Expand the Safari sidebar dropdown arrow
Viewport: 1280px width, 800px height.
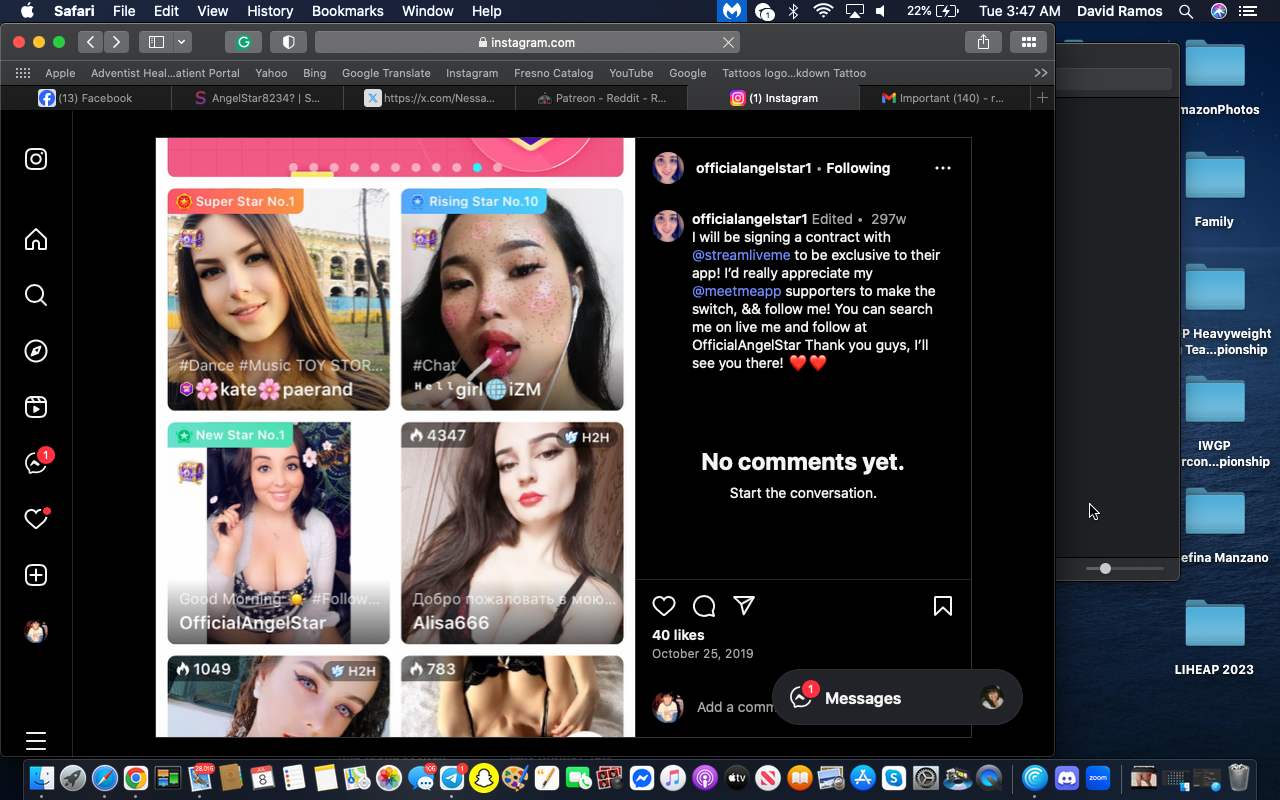point(182,42)
